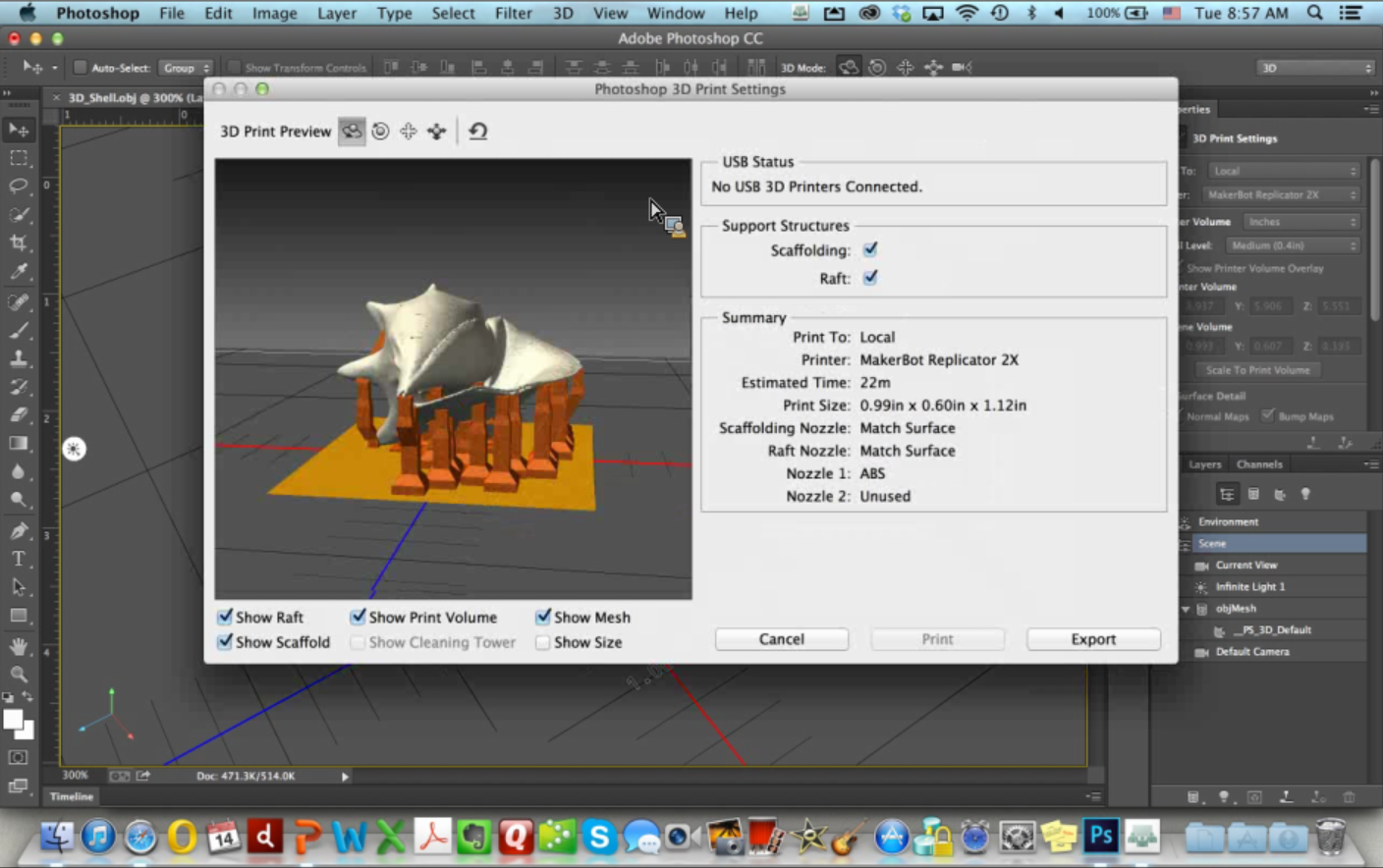The height and width of the screenshot is (868, 1383).
Task: Disable the Raft support structure checkbox
Action: (x=870, y=278)
